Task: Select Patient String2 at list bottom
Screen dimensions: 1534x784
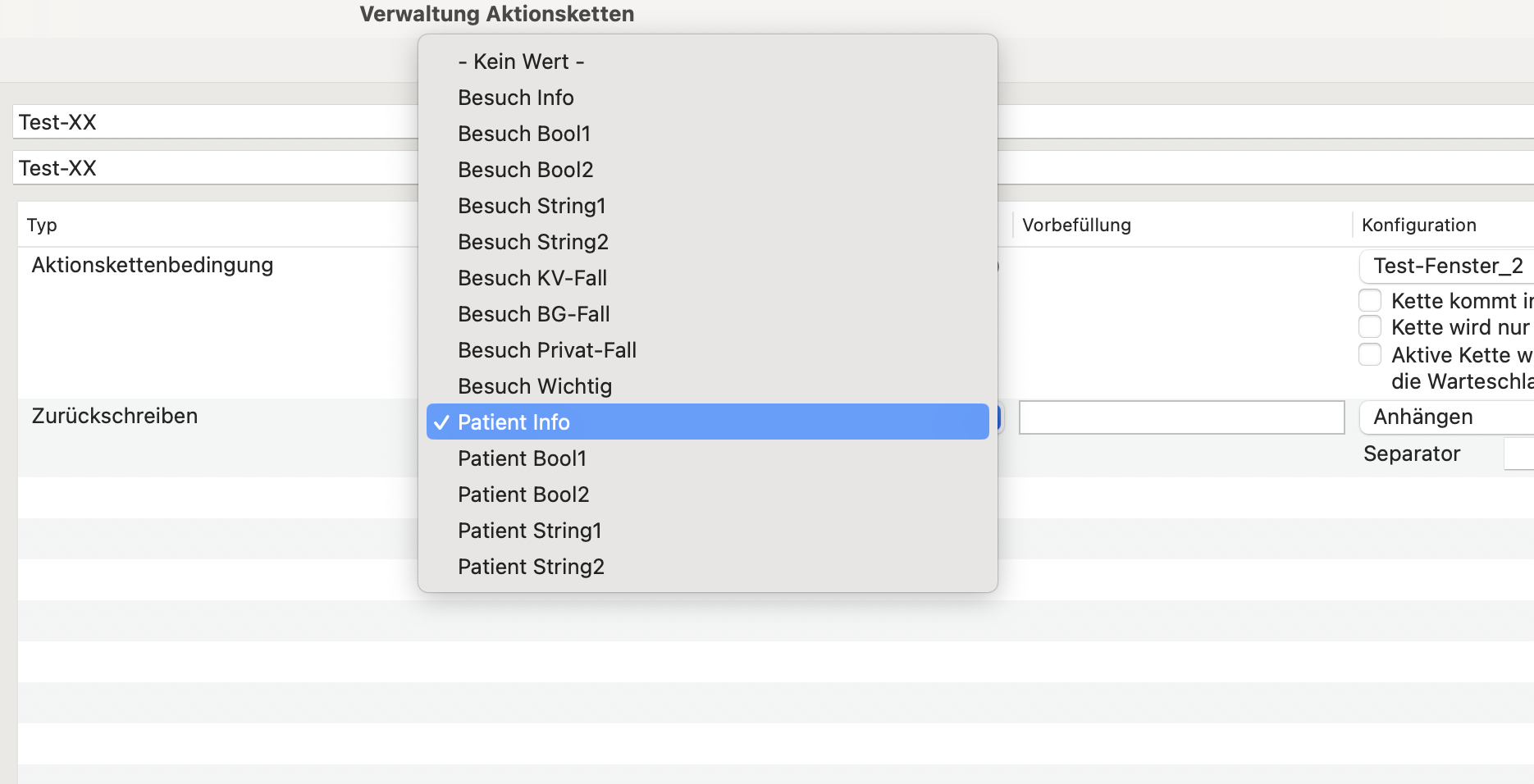Action: (707, 567)
